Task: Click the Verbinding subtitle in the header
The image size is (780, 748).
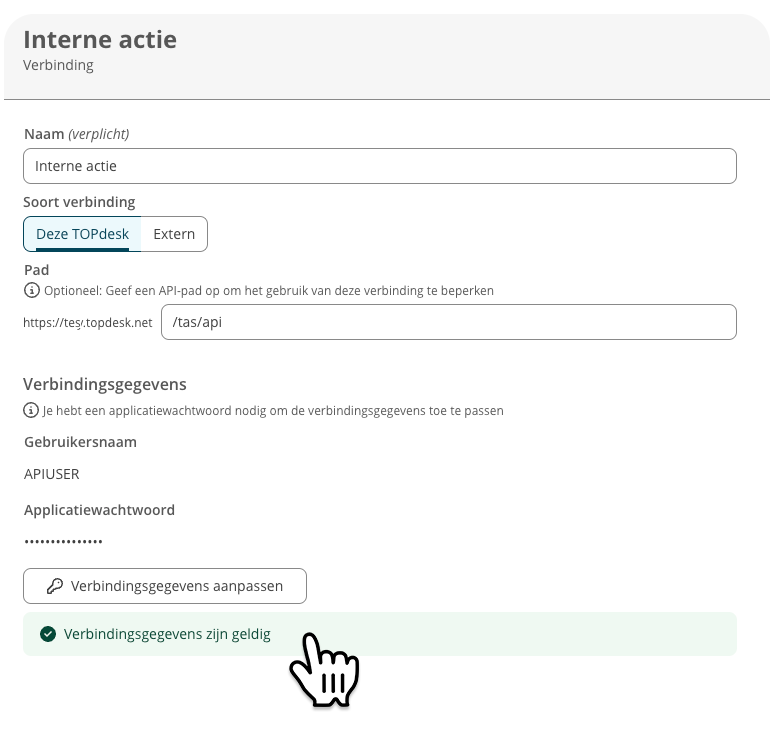Action: pos(58,65)
